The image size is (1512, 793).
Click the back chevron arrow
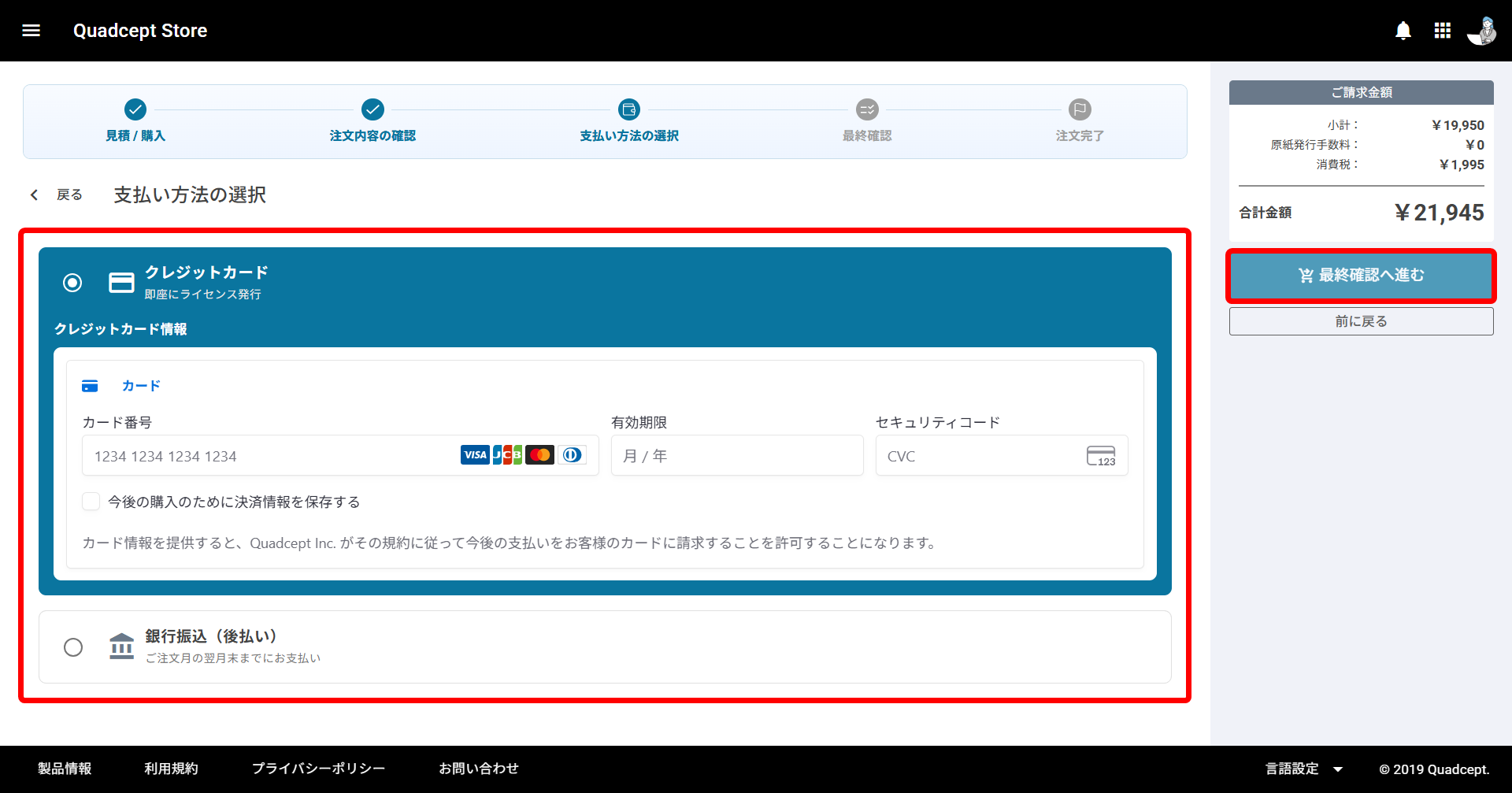click(34, 195)
